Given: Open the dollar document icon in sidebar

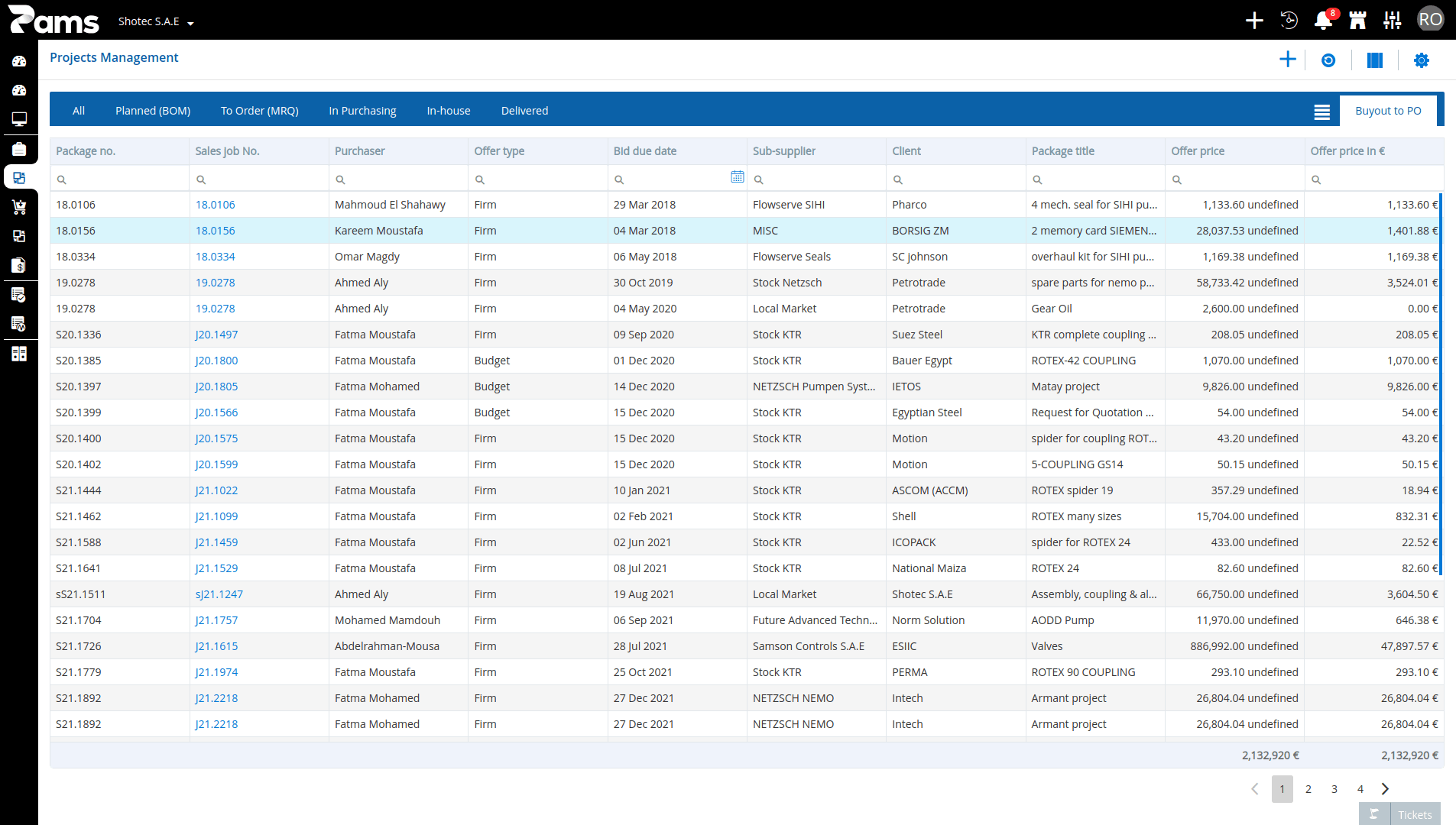Looking at the screenshot, I should tap(19, 265).
